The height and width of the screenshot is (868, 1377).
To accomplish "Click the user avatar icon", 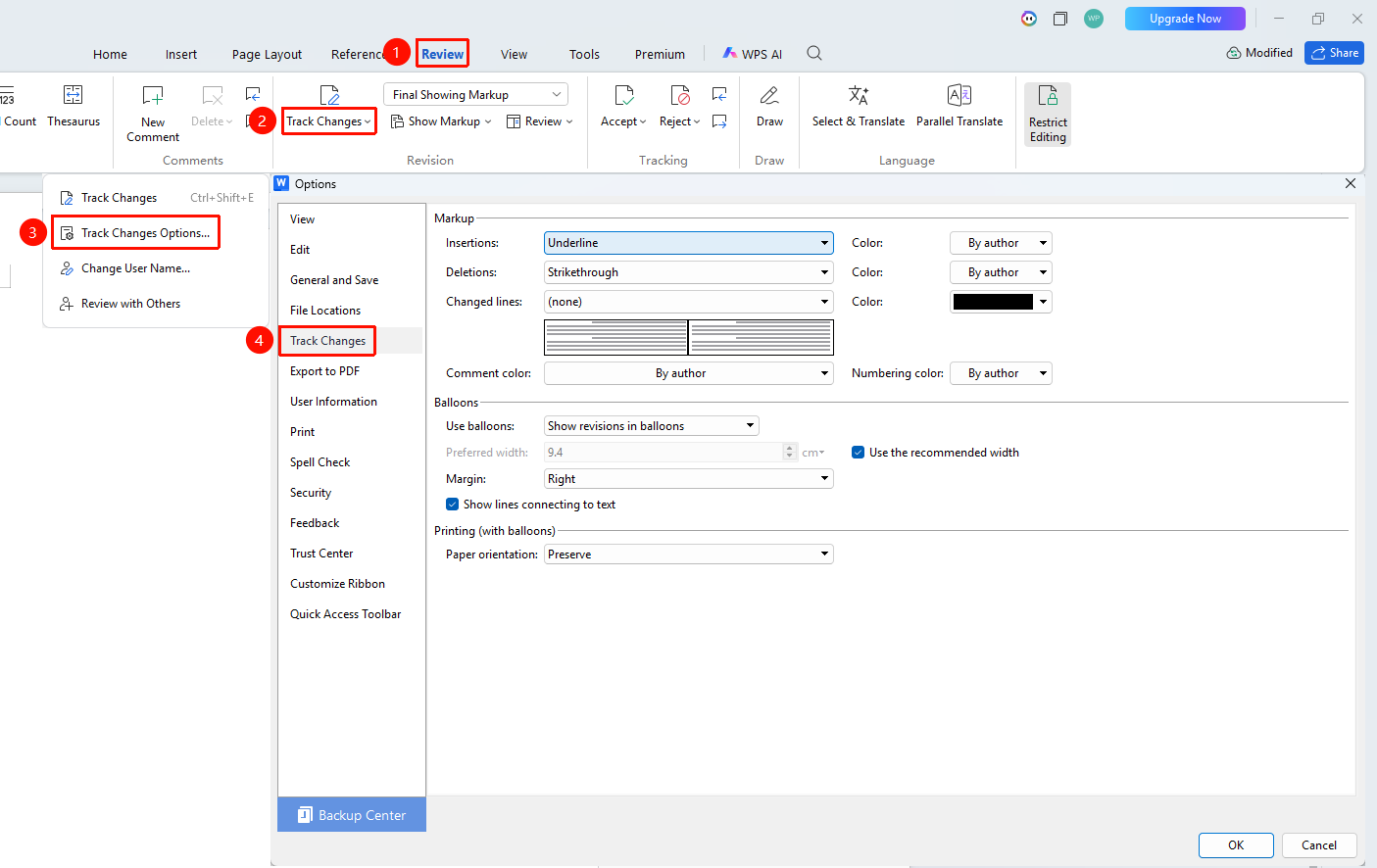I will click(1094, 19).
